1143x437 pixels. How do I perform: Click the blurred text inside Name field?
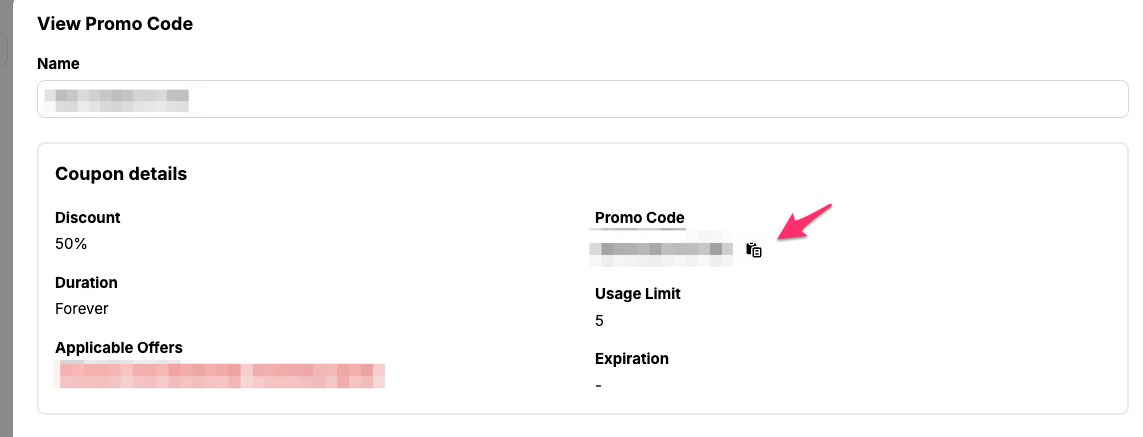pyautogui.click(x=122, y=99)
